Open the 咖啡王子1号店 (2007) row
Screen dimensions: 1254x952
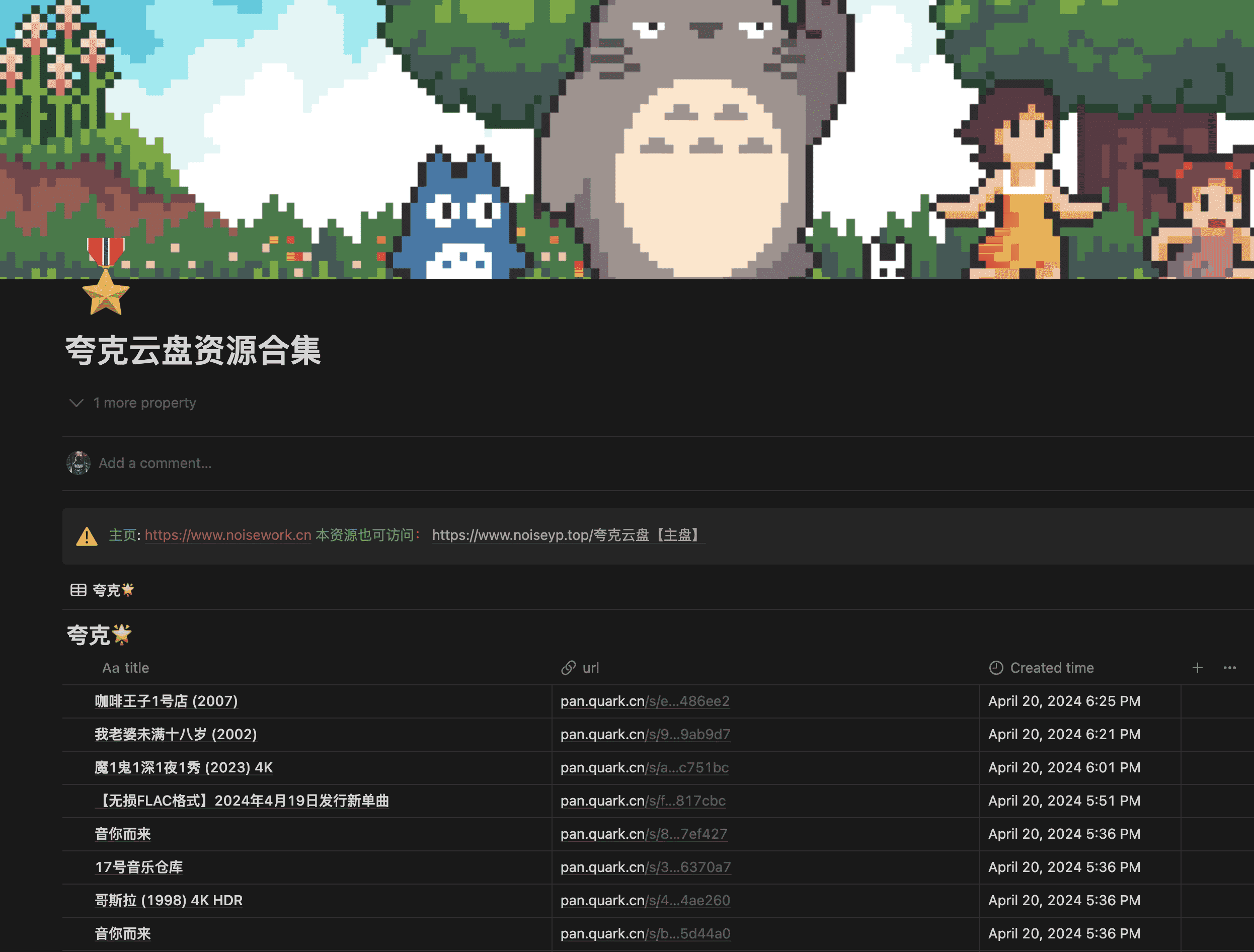(166, 701)
